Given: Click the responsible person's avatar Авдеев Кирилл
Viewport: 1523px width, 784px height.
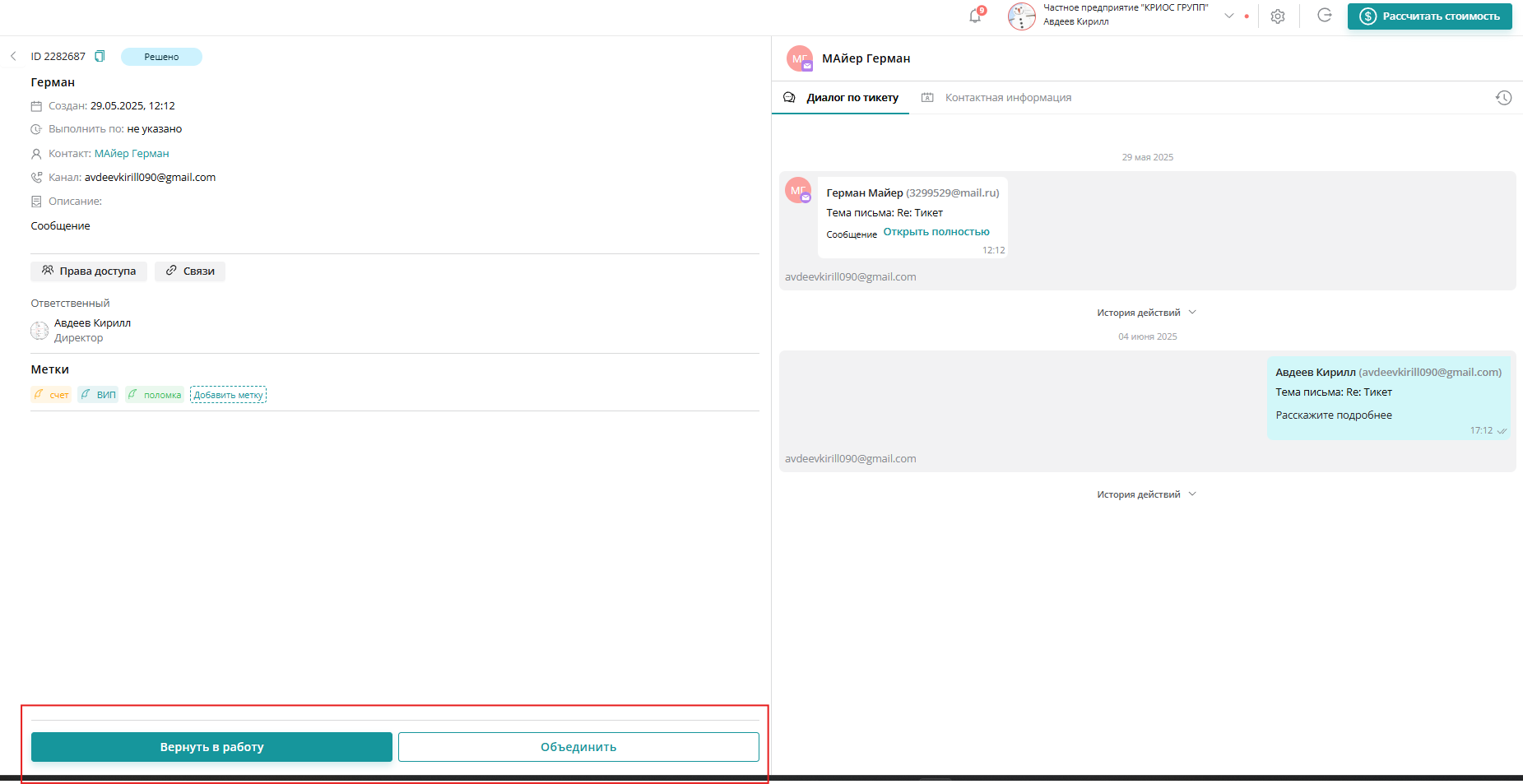Looking at the screenshot, I should pyautogui.click(x=39, y=331).
